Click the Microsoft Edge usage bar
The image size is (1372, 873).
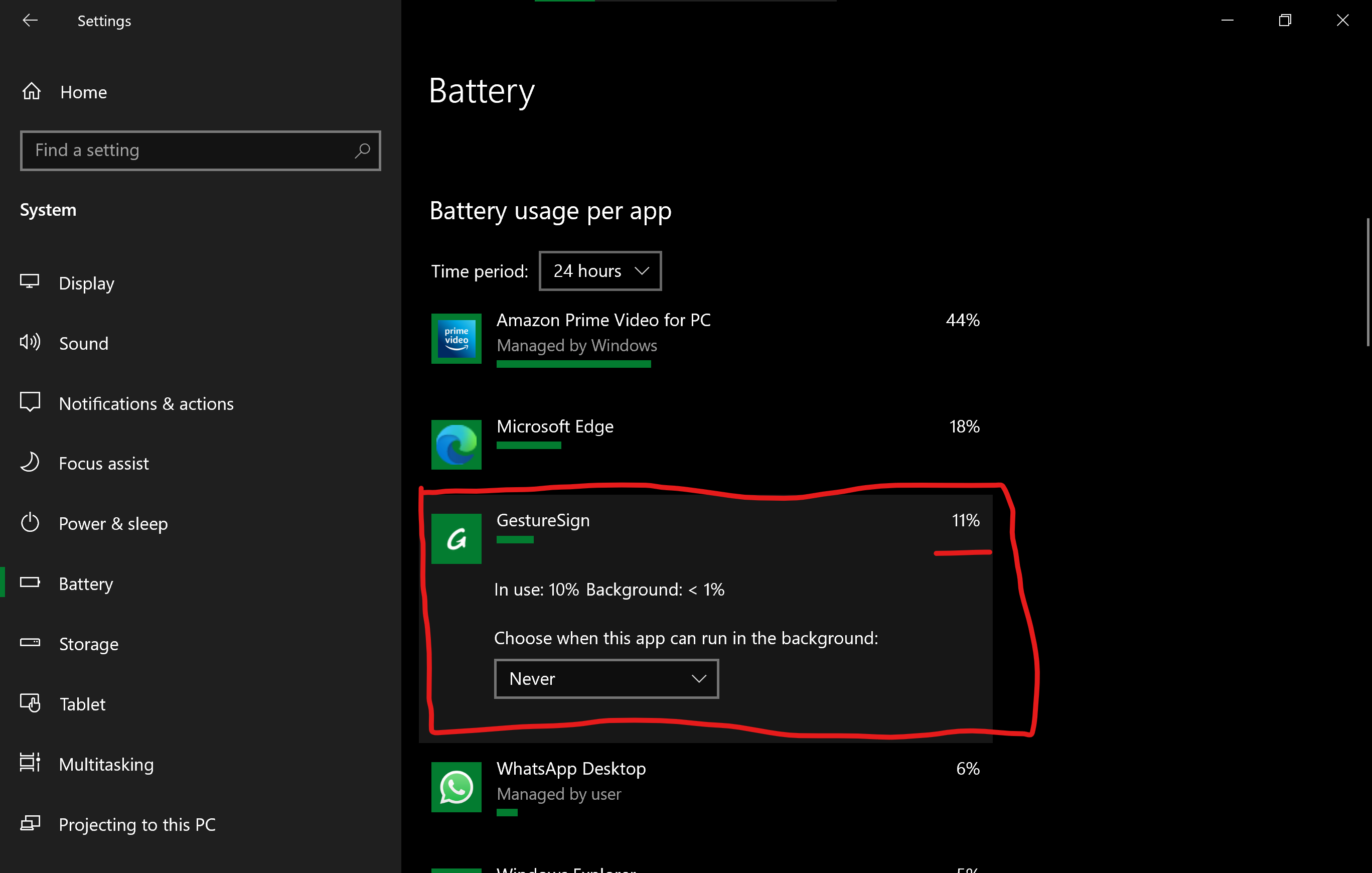pos(529,445)
